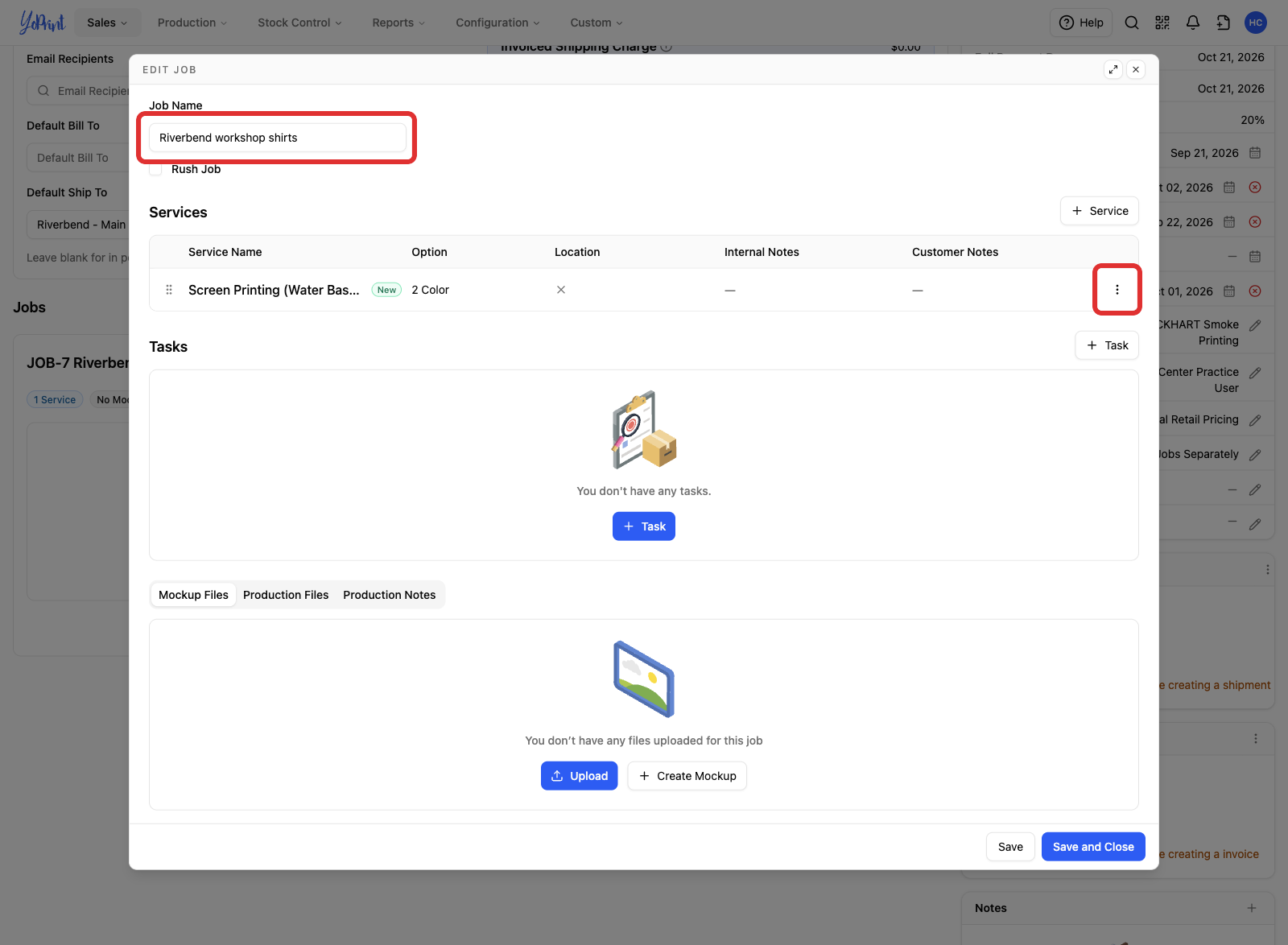Viewport: 1288px width, 945px height.
Task: Click the 1 Service badge on JOB-7
Action: [x=55, y=399]
